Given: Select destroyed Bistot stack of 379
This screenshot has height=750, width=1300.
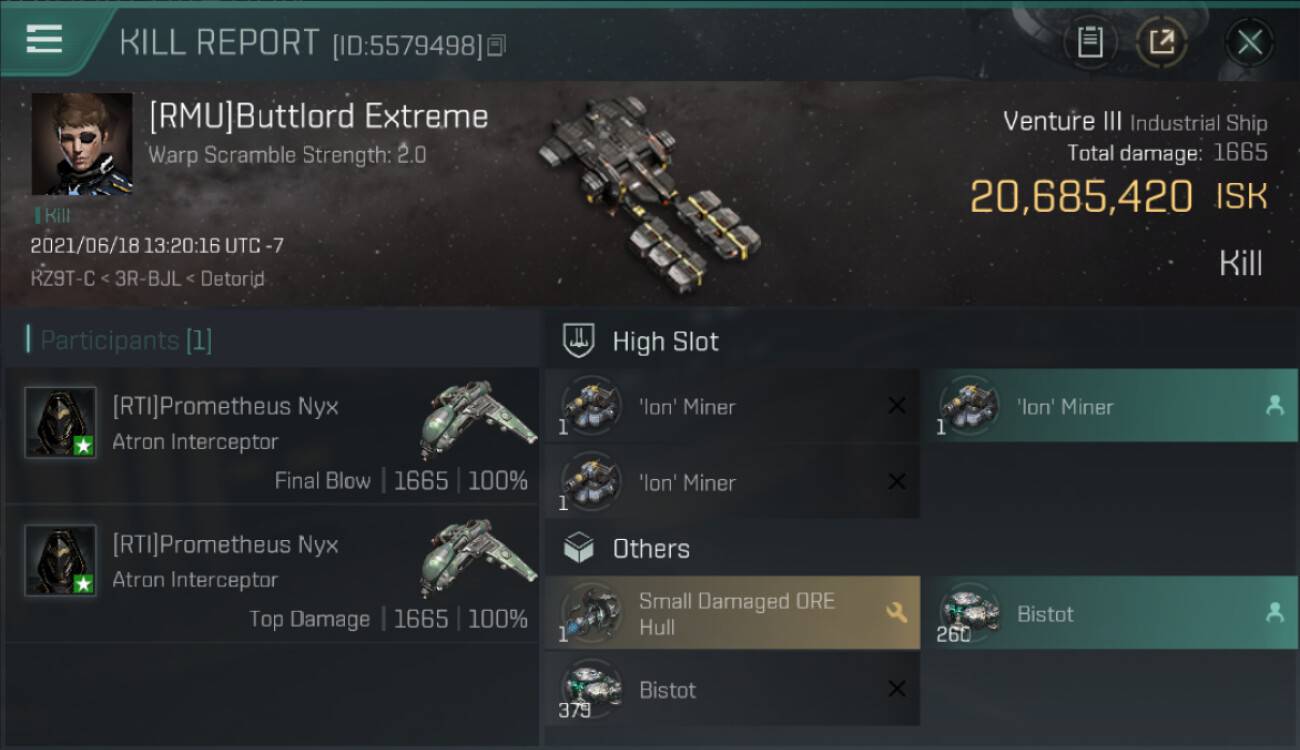Looking at the screenshot, I should coord(732,689).
